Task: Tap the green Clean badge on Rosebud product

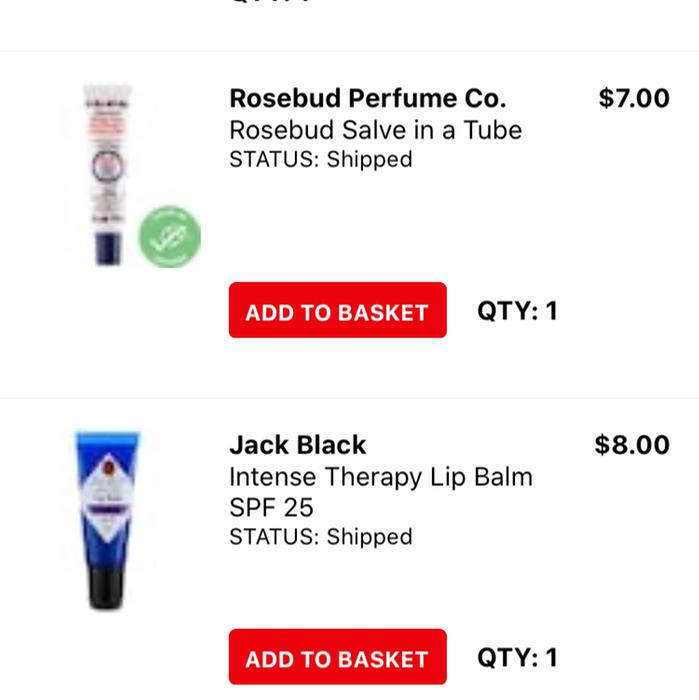Action: (169, 237)
